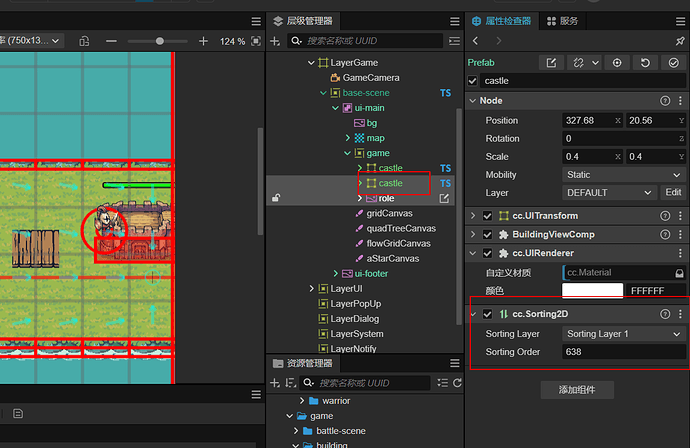Click the 资源管理器 assets tab
The height and width of the screenshot is (448, 690).
[x=303, y=363]
